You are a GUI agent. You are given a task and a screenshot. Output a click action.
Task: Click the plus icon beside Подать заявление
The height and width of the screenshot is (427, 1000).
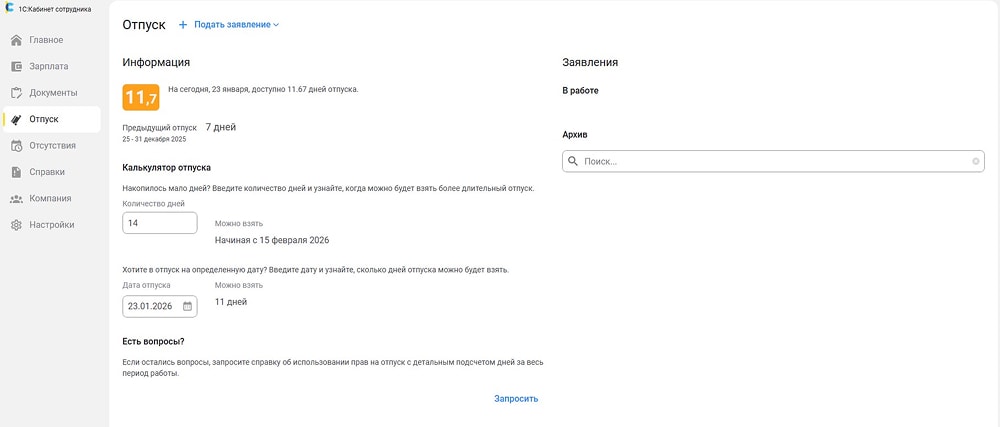(x=183, y=25)
